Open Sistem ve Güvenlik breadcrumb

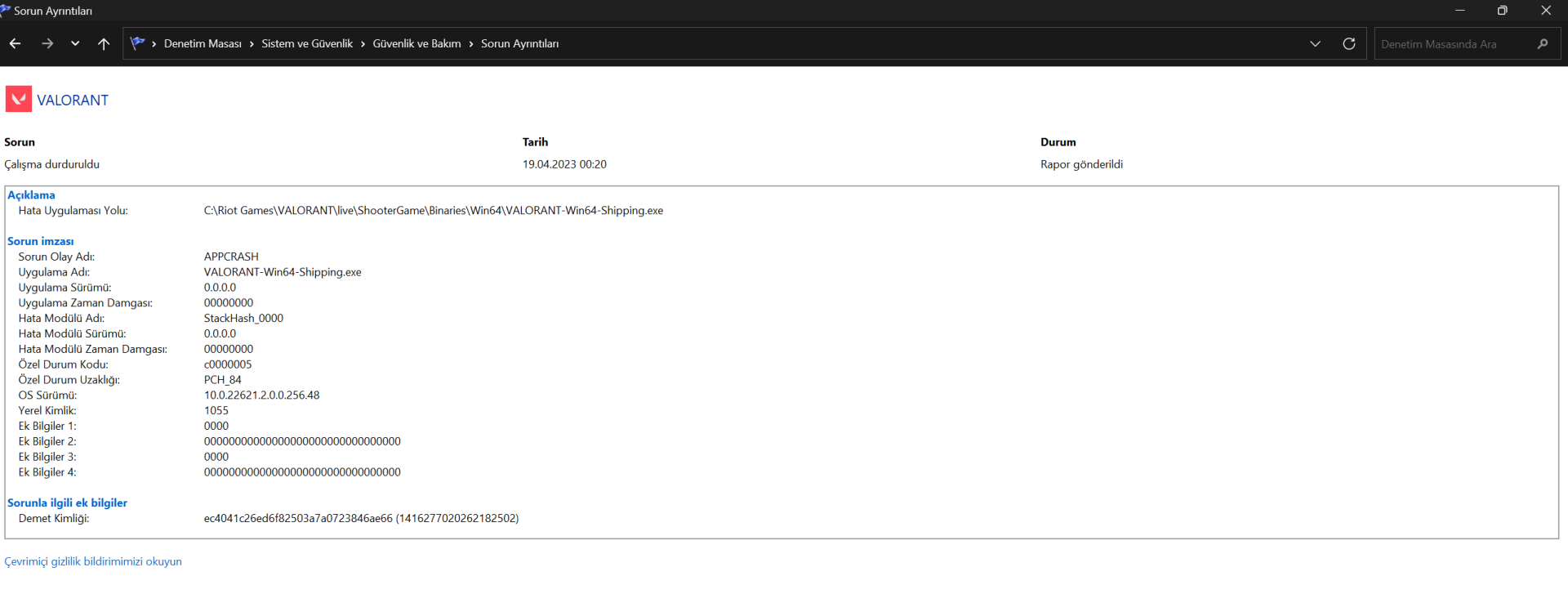tap(307, 43)
